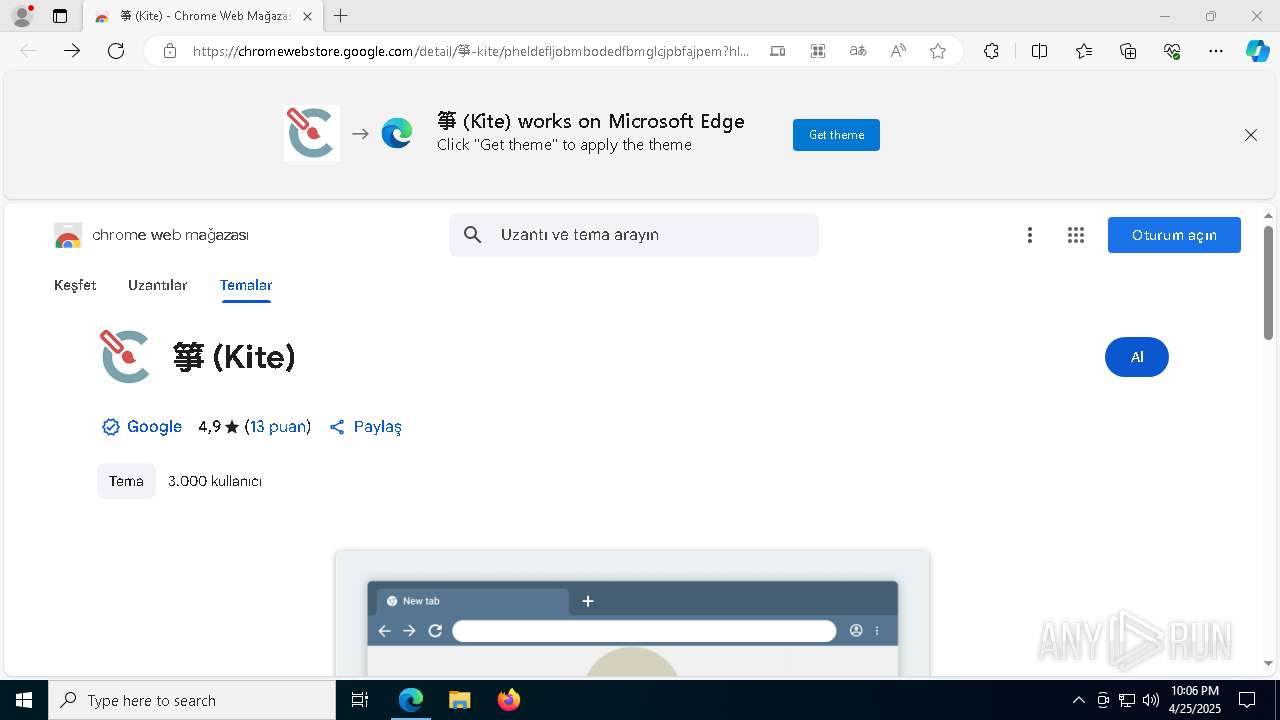Switch to the Keşfet tab
This screenshot has height=720, width=1280.
[x=75, y=285]
